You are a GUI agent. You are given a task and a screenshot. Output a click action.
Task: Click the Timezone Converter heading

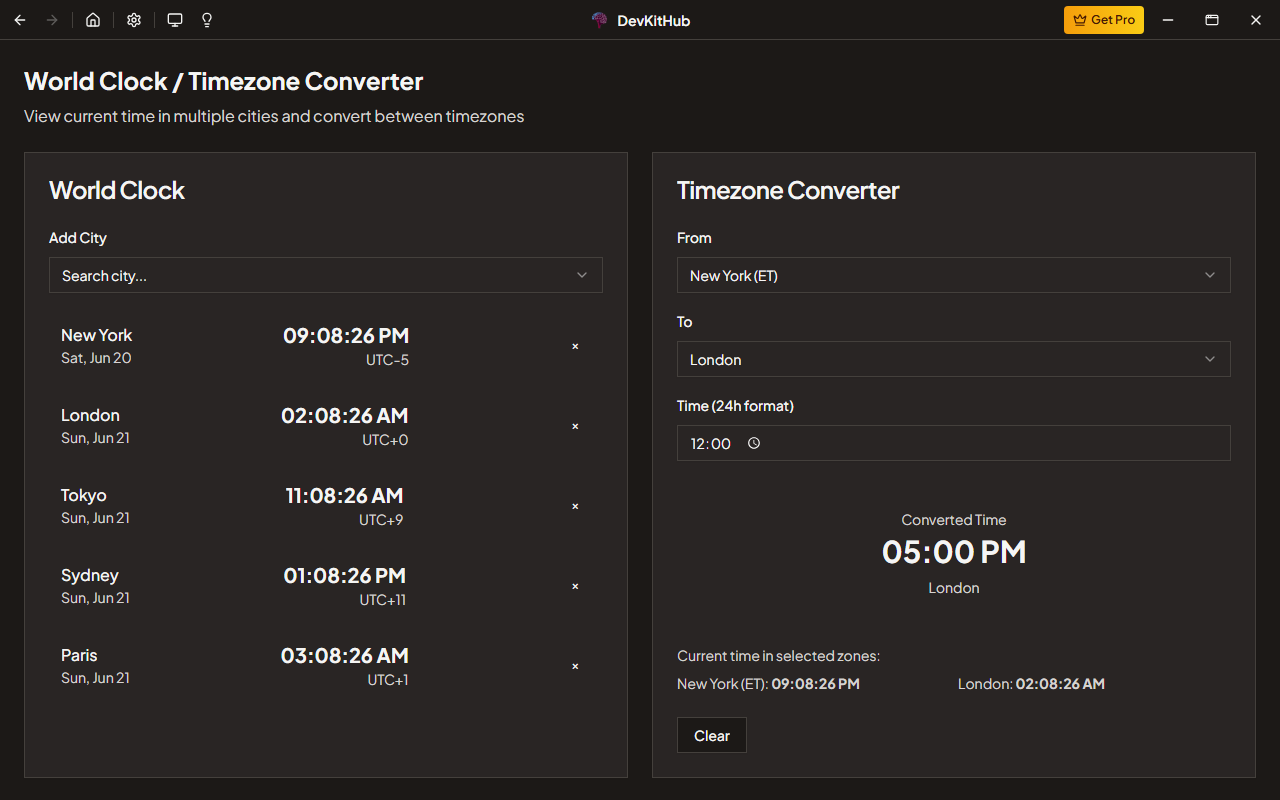788,190
